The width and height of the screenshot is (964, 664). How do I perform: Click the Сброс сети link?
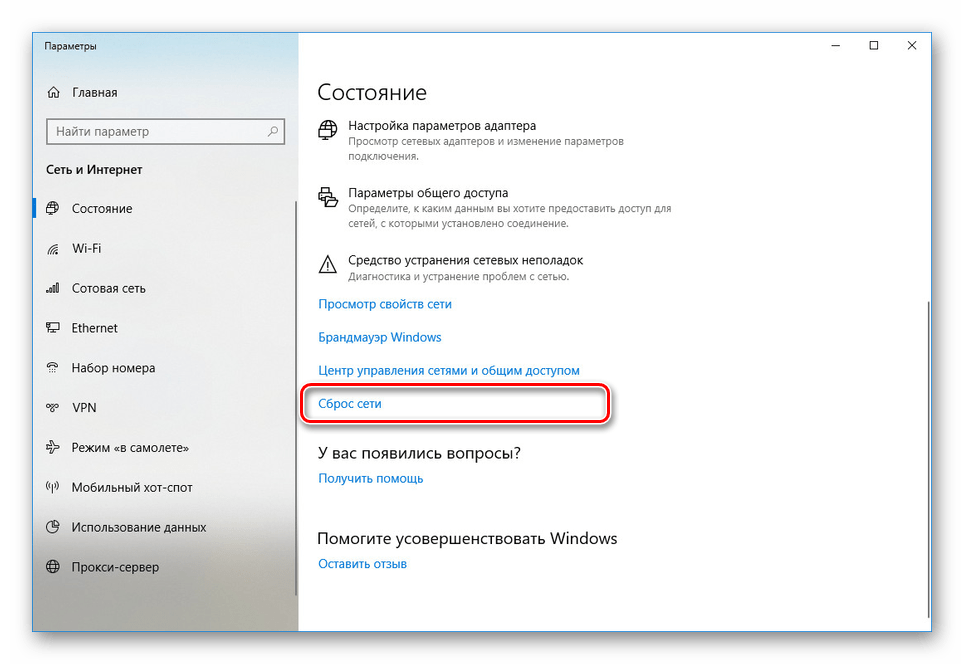point(350,404)
